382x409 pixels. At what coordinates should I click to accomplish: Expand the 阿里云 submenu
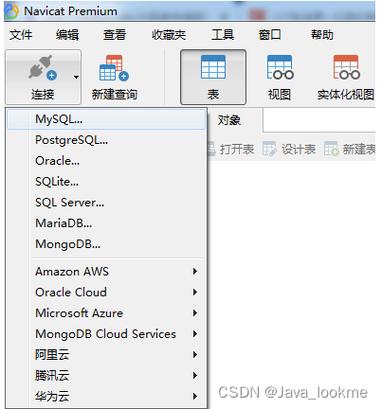pos(107,355)
